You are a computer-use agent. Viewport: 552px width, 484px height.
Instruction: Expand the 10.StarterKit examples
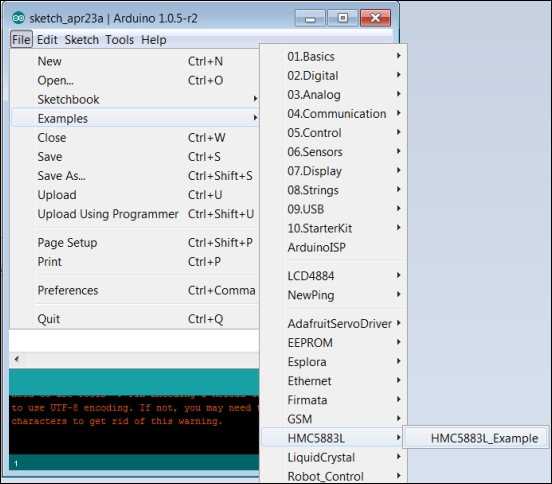334,228
